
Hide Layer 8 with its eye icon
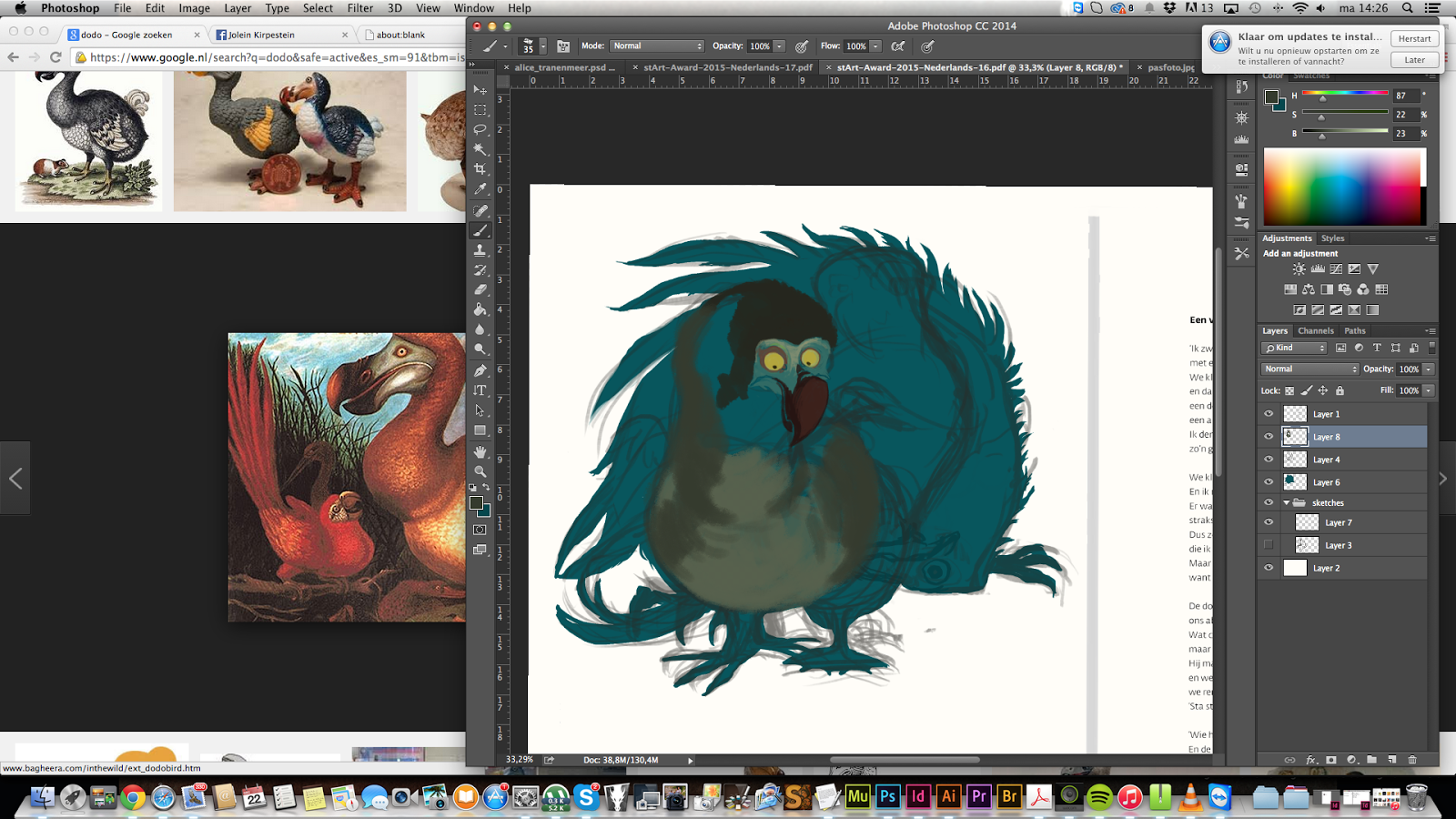pyautogui.click(x=1269, y=437)
